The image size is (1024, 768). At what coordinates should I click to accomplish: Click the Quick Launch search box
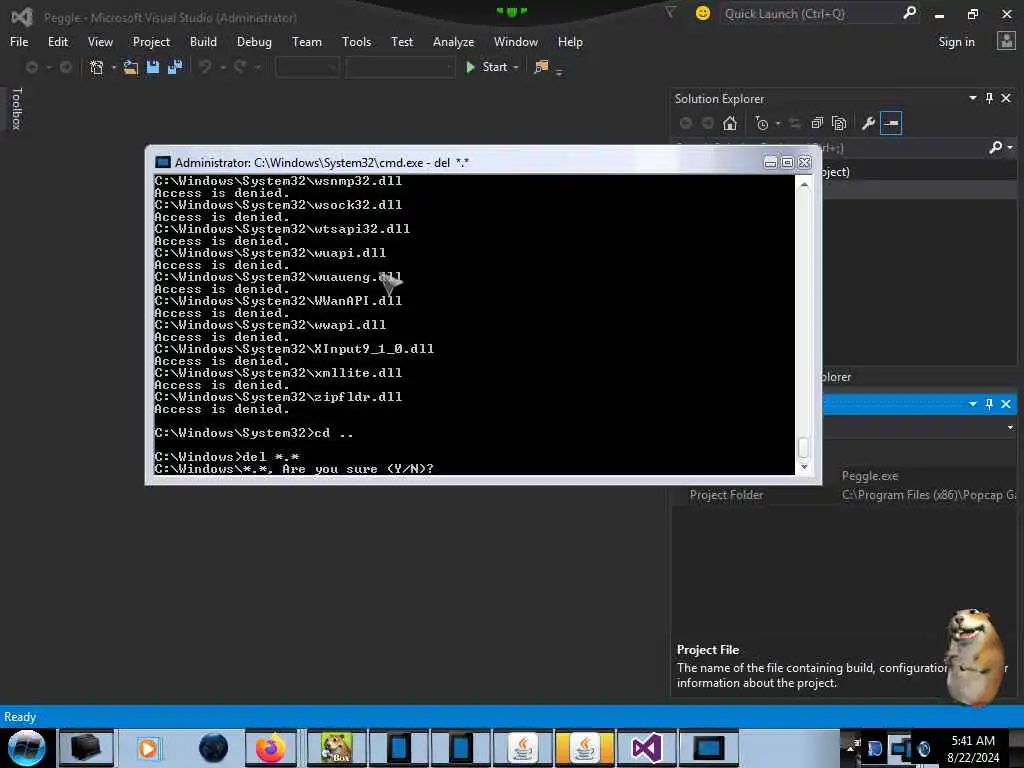point(810,14)
